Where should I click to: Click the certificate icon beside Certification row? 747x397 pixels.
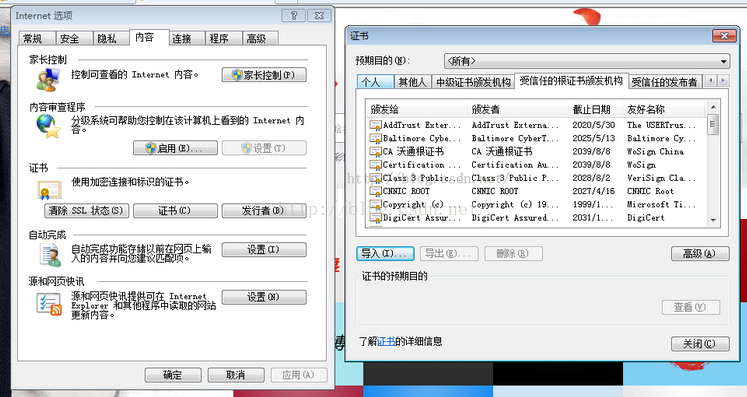tap(375, 165)
